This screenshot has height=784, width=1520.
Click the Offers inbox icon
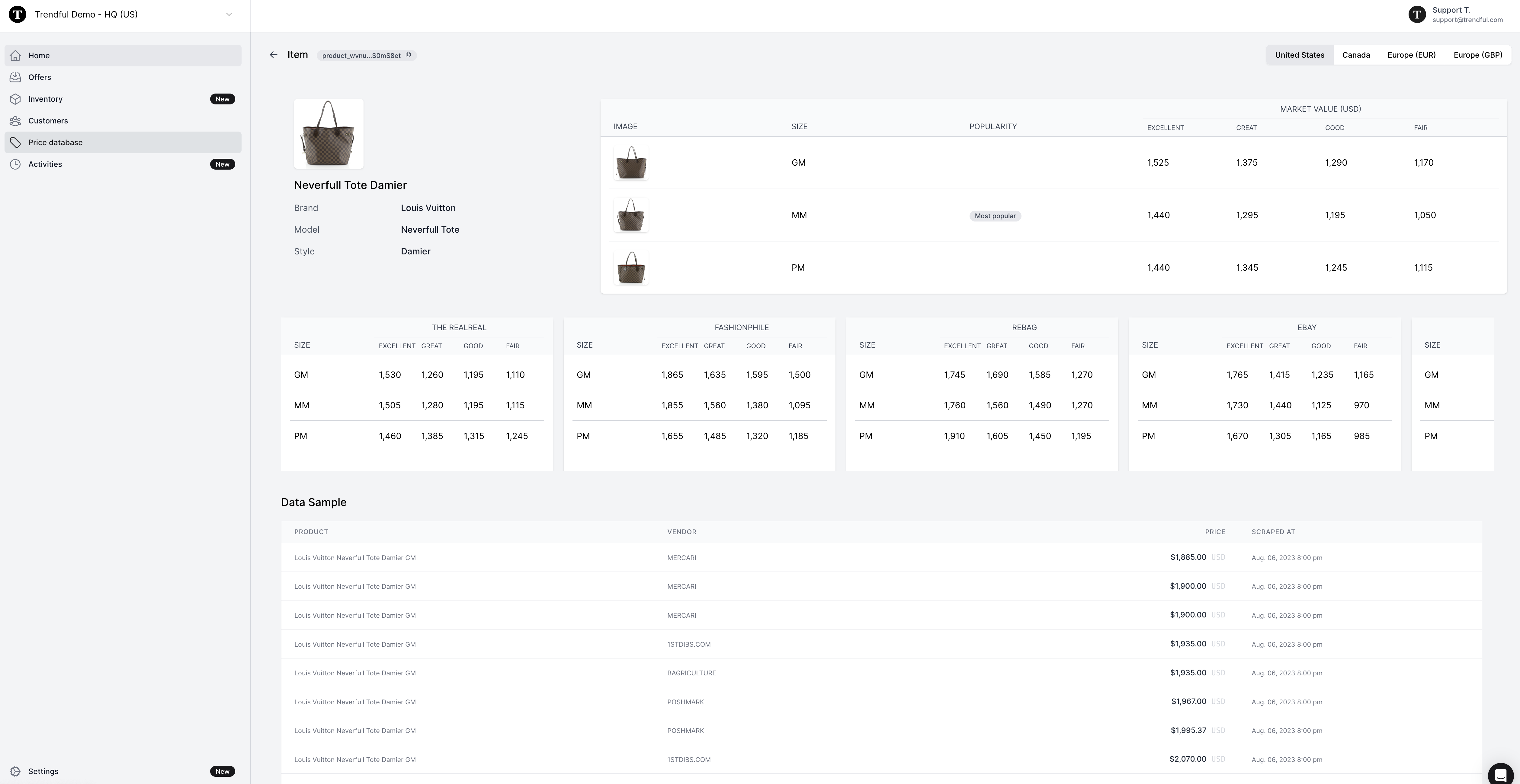coord(15,77)
